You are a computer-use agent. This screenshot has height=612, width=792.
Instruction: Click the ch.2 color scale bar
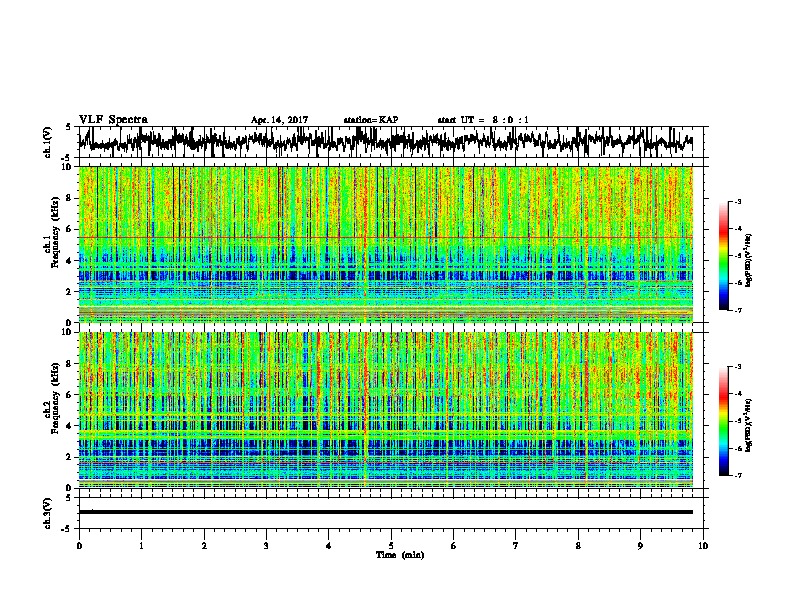tap(723, 421)
